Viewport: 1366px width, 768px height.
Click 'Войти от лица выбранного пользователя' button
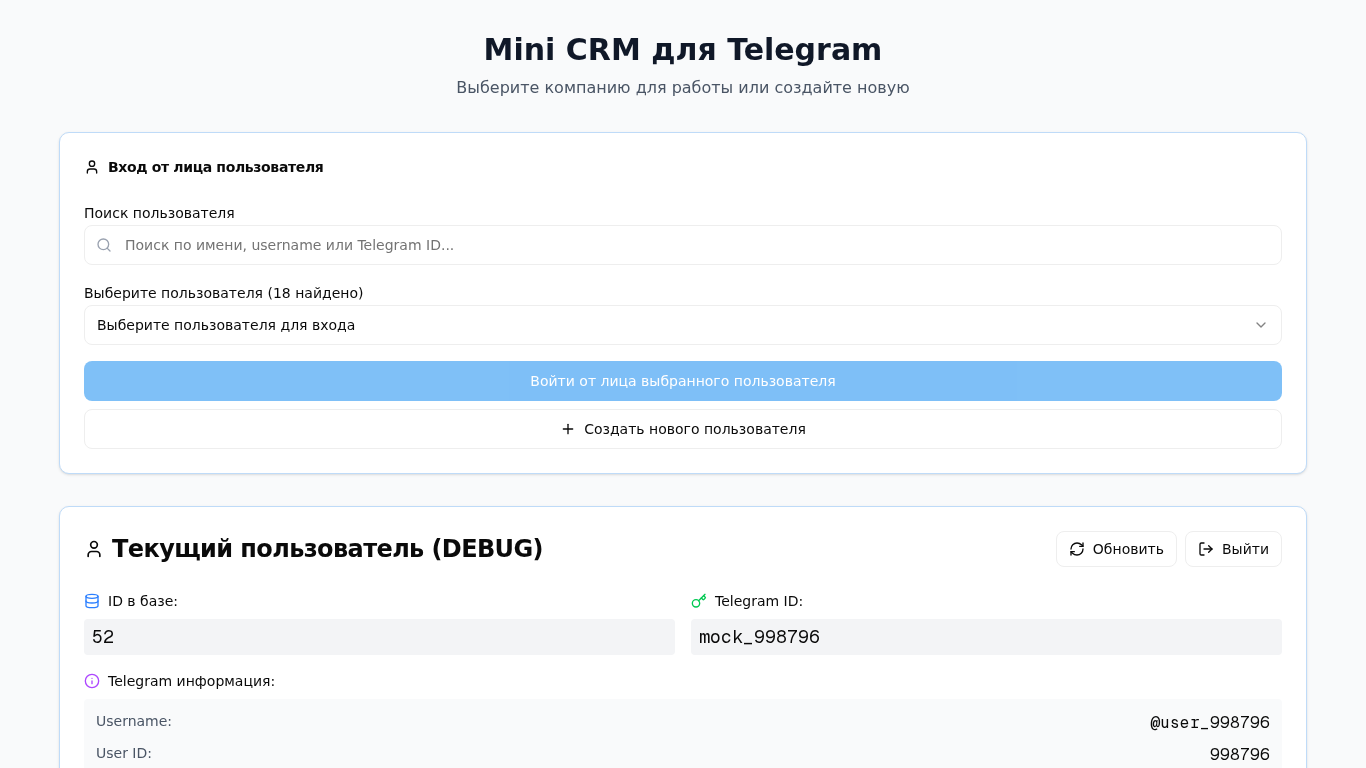click(x=683, y=381)
